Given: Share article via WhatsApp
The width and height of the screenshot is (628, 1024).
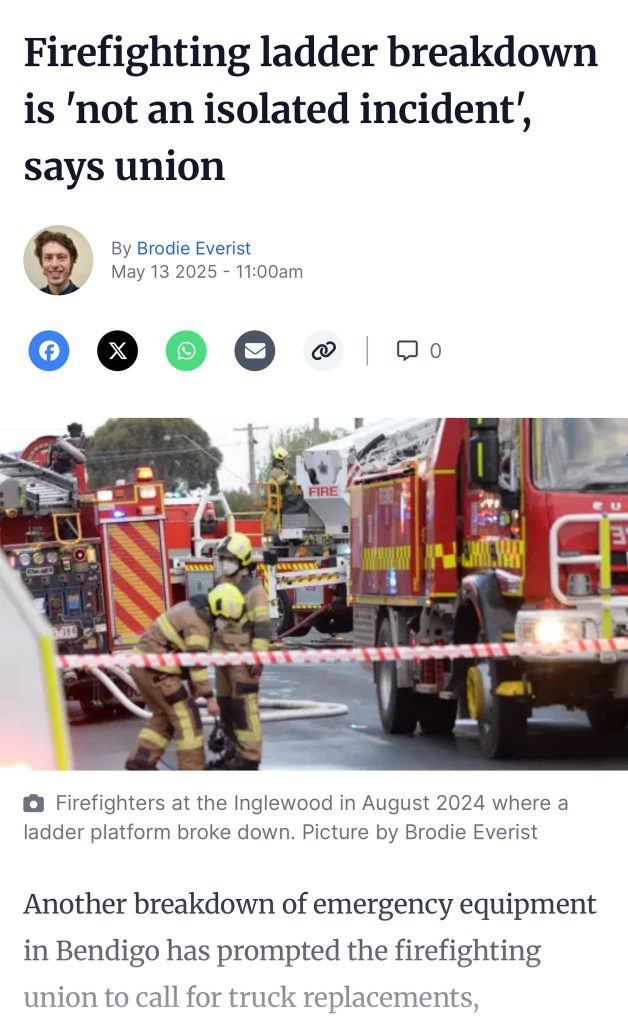Looking at the screenshot, I should click(x=186, y=351).
